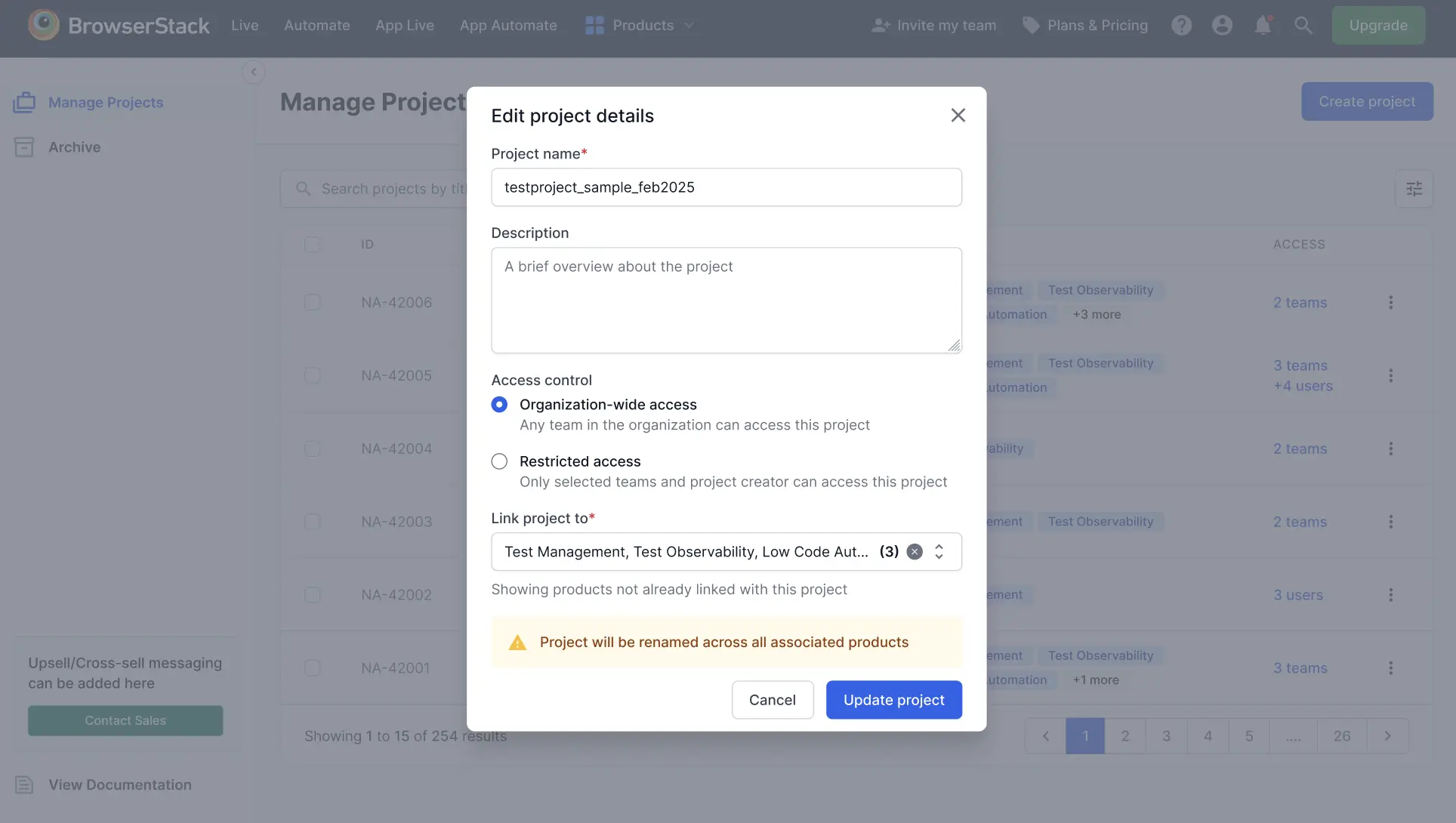Select Restricted access radio option

(499, 461)
